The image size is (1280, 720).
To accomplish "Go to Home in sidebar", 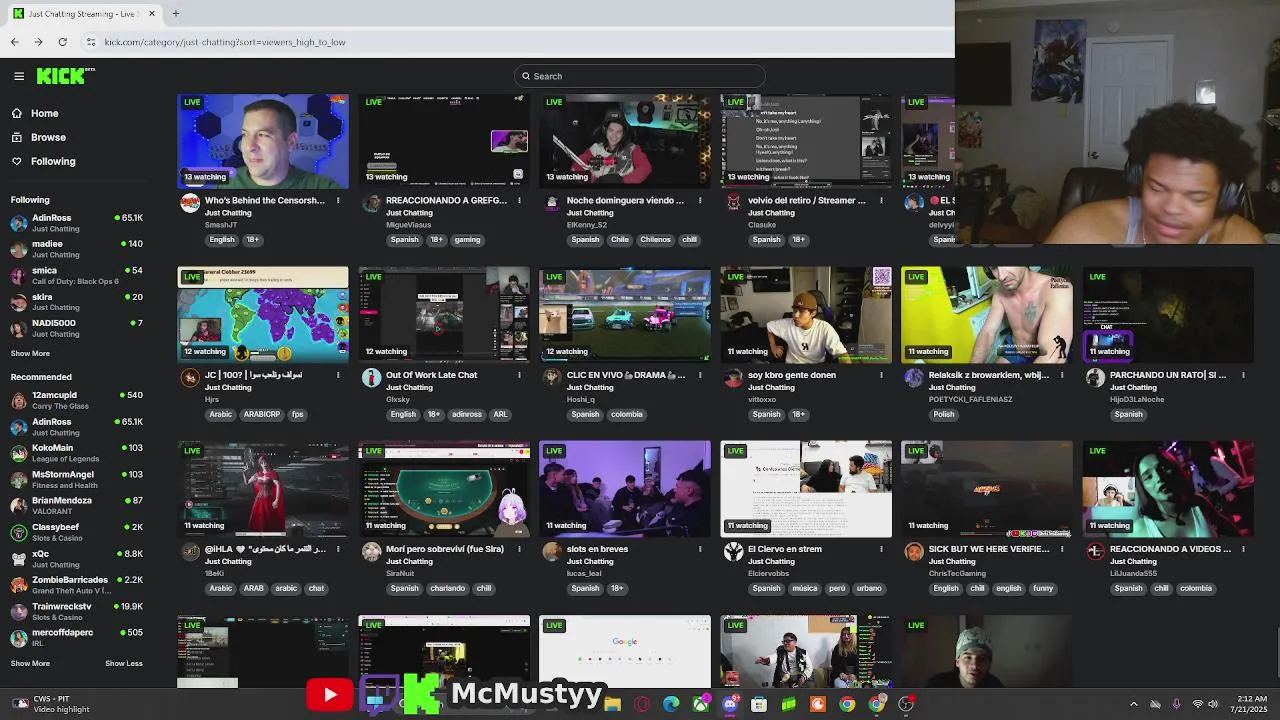I will (44, 113).
